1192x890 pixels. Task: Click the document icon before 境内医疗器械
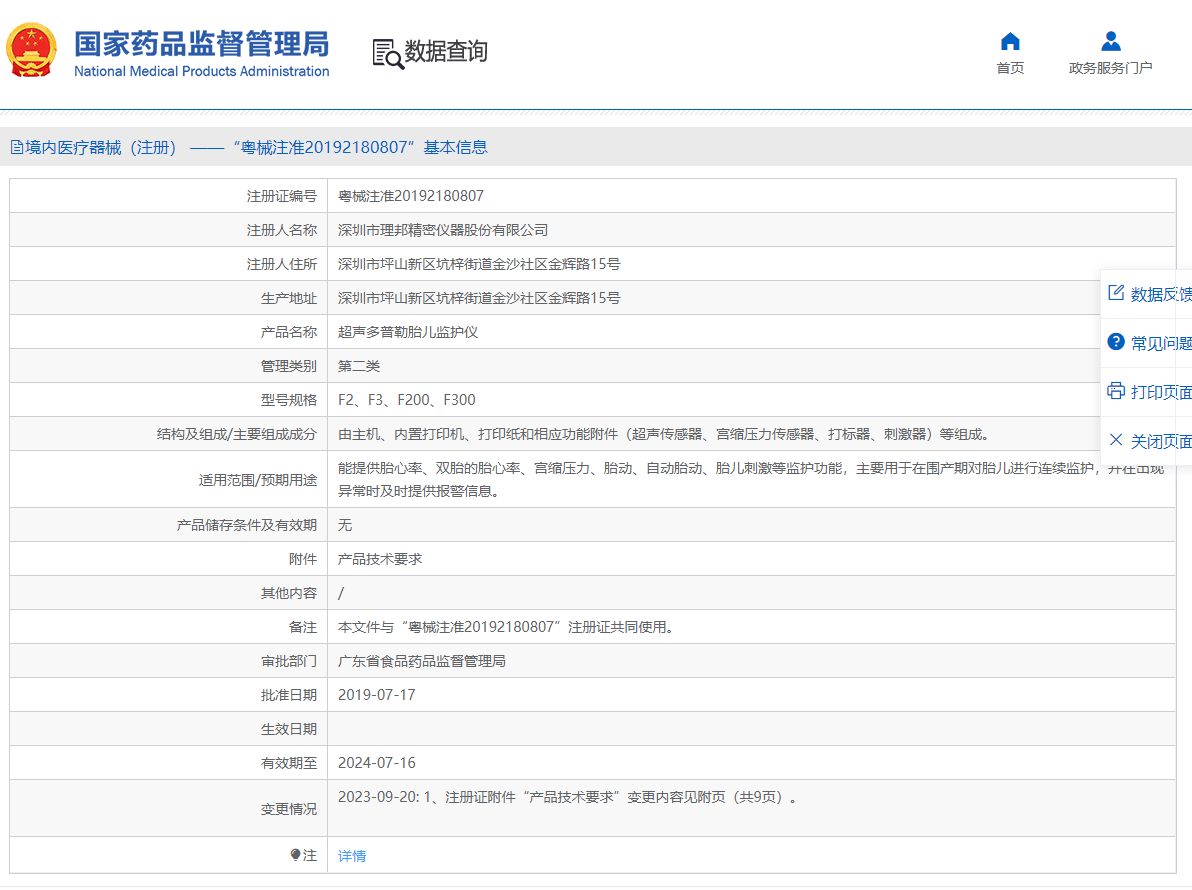tap(17, 147)
